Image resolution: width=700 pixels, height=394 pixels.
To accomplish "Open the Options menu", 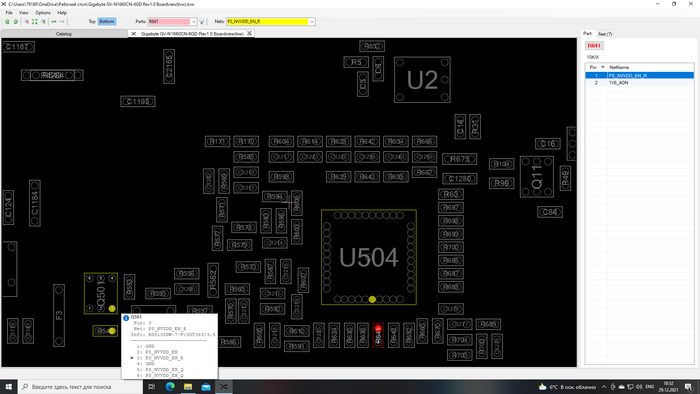I will click(x=43, y=12).
